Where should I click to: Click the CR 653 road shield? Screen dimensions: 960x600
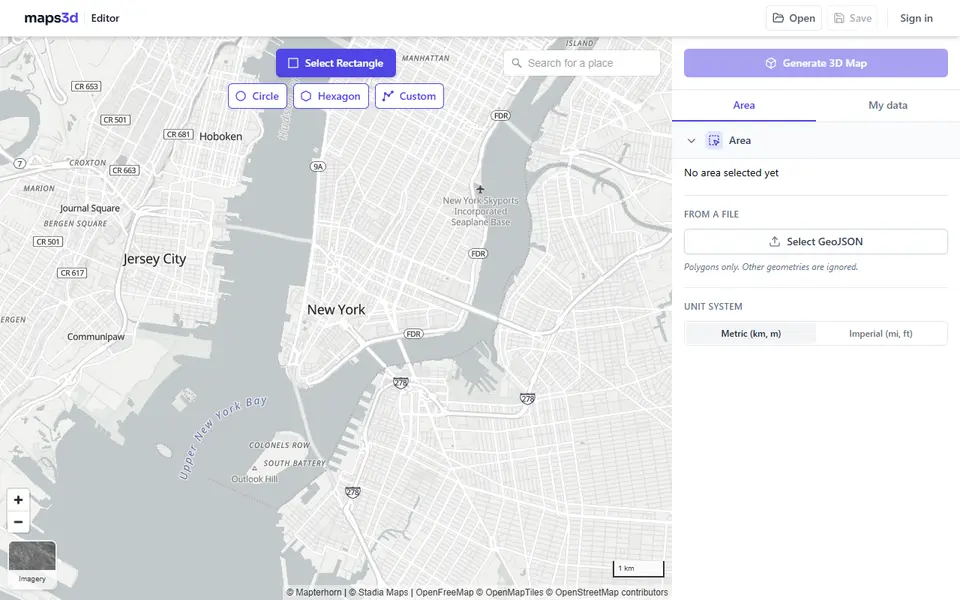[86, 86]
